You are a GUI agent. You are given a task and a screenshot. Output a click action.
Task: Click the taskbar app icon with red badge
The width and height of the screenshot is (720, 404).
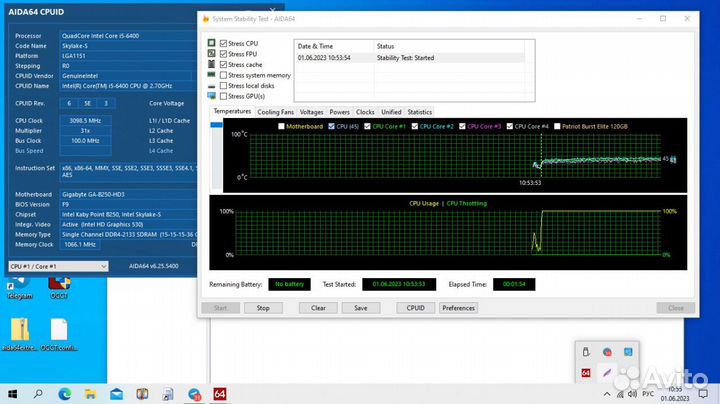(194, 394)
